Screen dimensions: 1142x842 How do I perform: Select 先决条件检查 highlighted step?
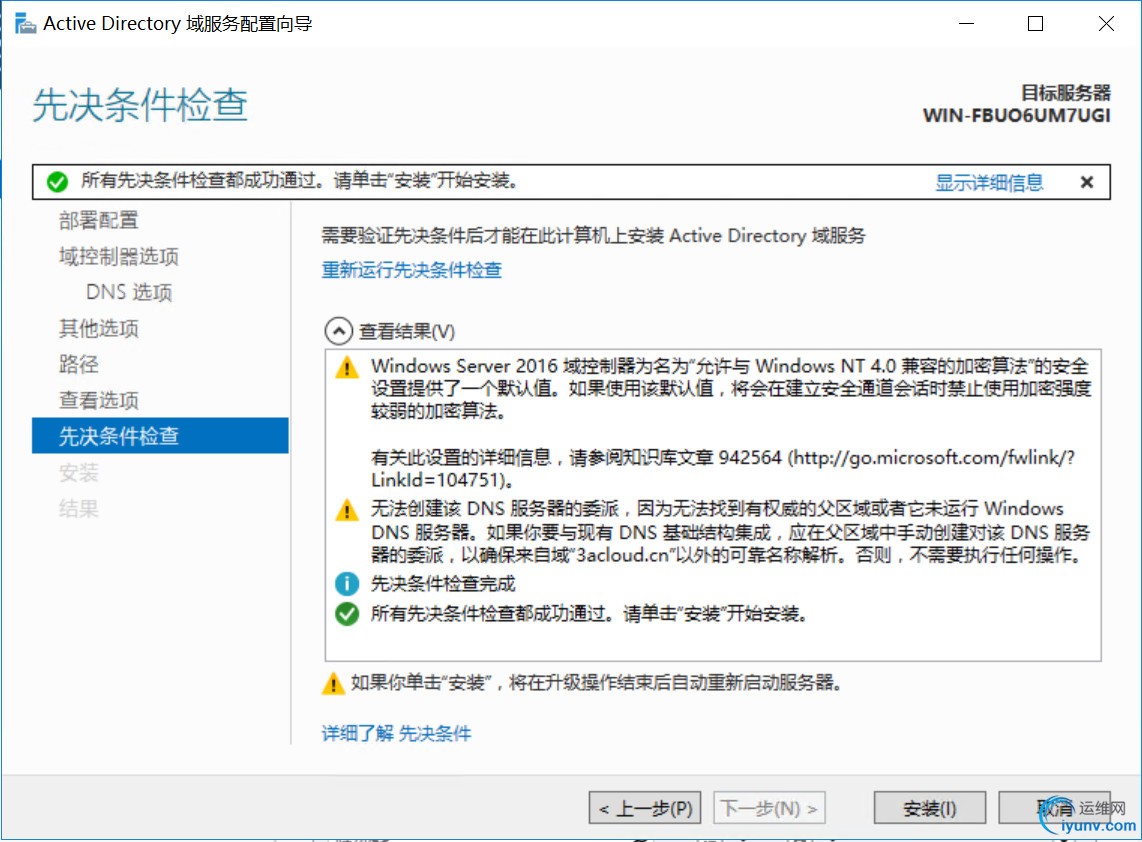pyautogui.click(x=160, y=436)
